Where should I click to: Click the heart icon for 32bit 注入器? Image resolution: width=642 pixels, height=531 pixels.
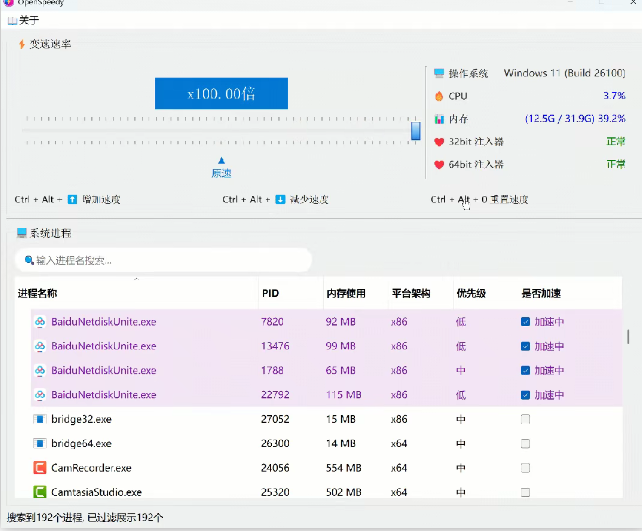[x=439, y=142]
